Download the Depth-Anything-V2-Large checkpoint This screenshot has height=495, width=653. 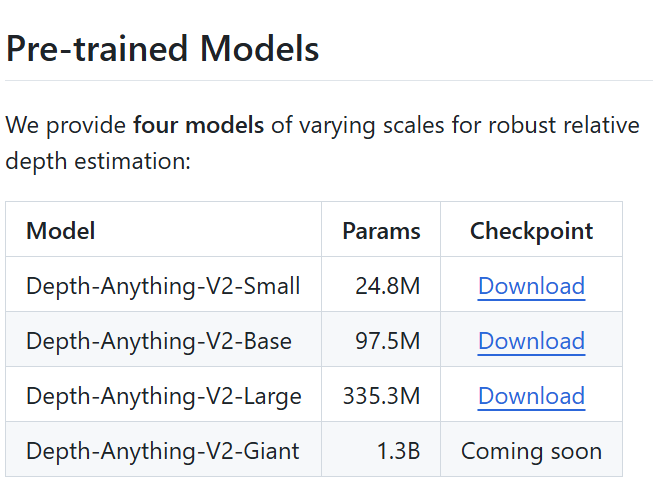pos(531,396)
